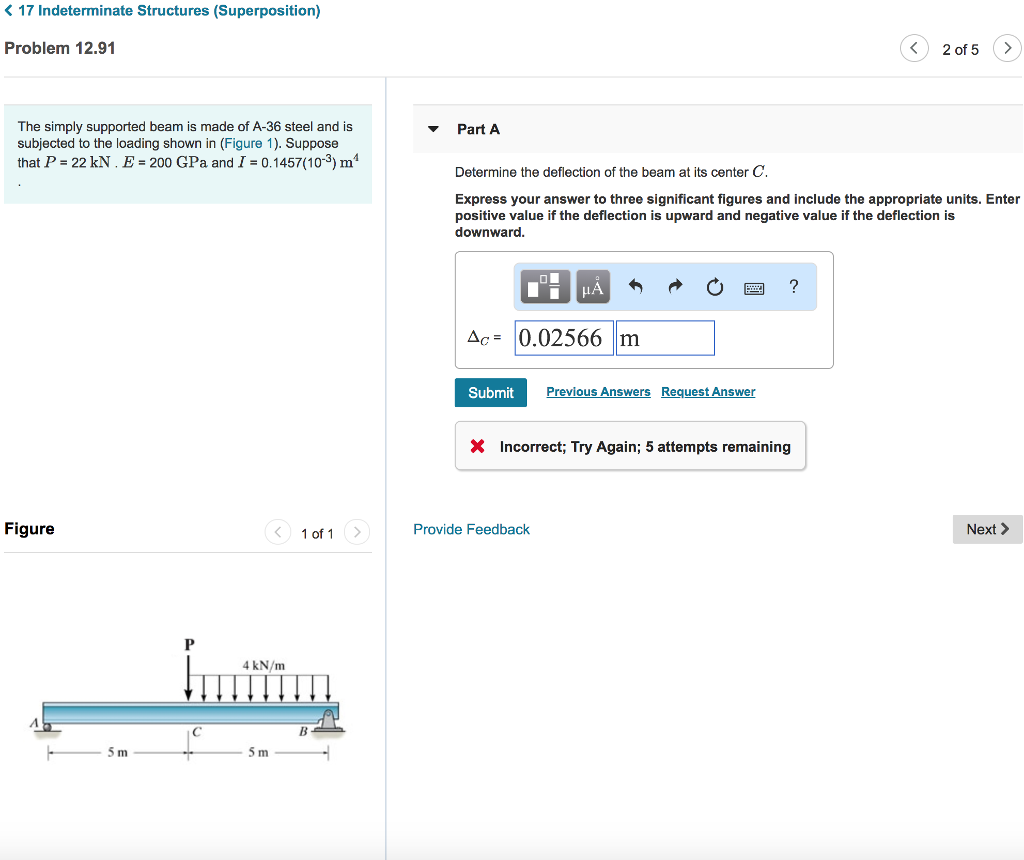Viewport: 1024px width, 860px height.
Task: Open Provide Feedback
Action: (x=471, y=529)
